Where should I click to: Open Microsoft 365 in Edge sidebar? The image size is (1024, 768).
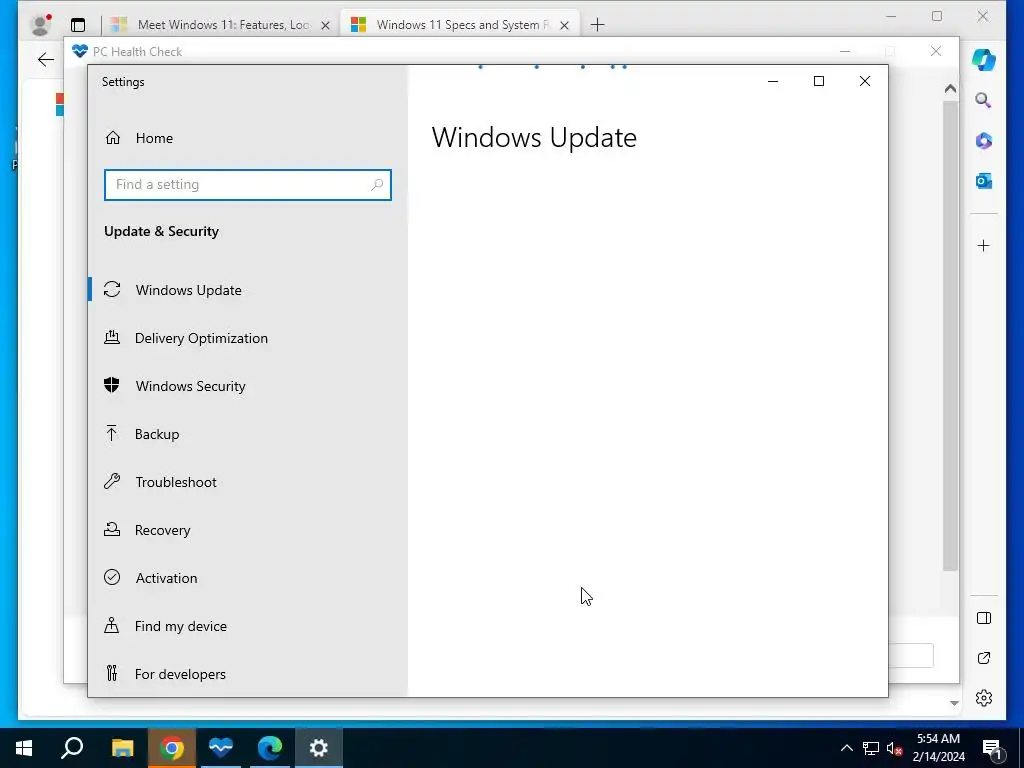(x=984, y=141)
